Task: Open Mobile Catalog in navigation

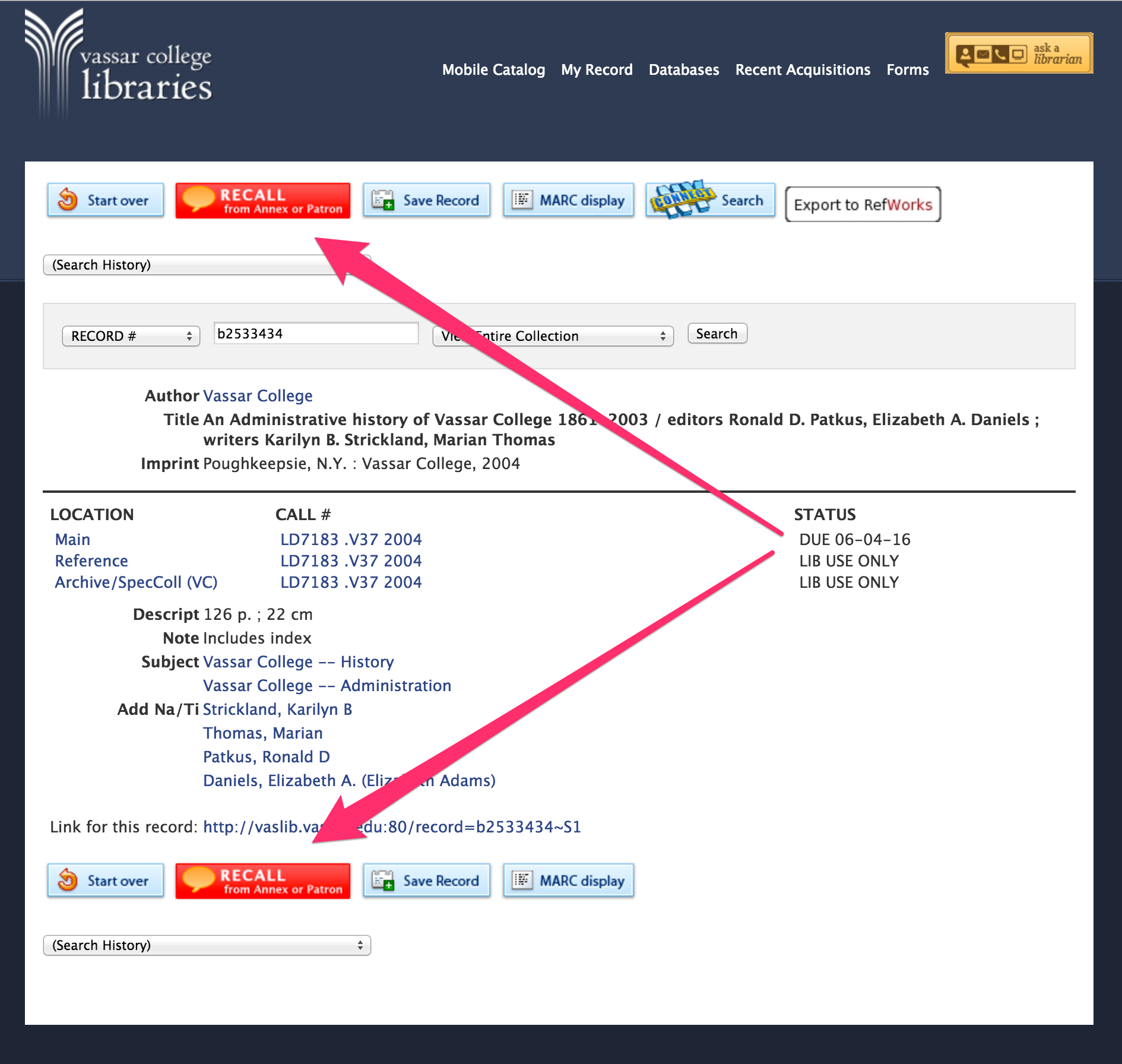Action: coord(494,70)
